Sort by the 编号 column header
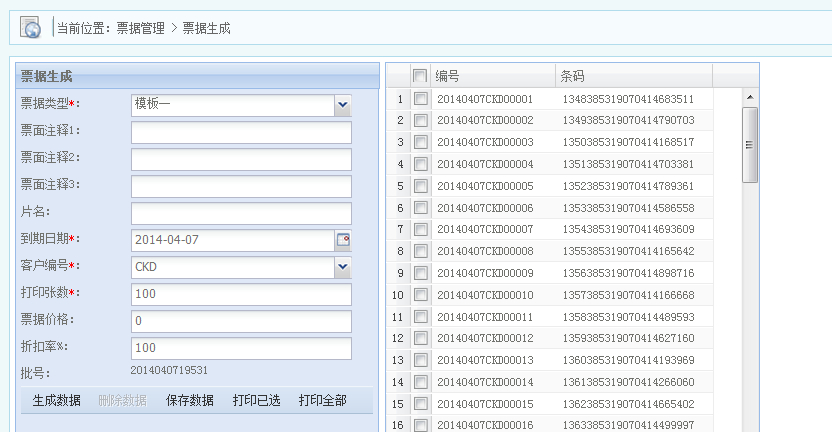Viewport: 832px width, 432px height. (492, 76)
